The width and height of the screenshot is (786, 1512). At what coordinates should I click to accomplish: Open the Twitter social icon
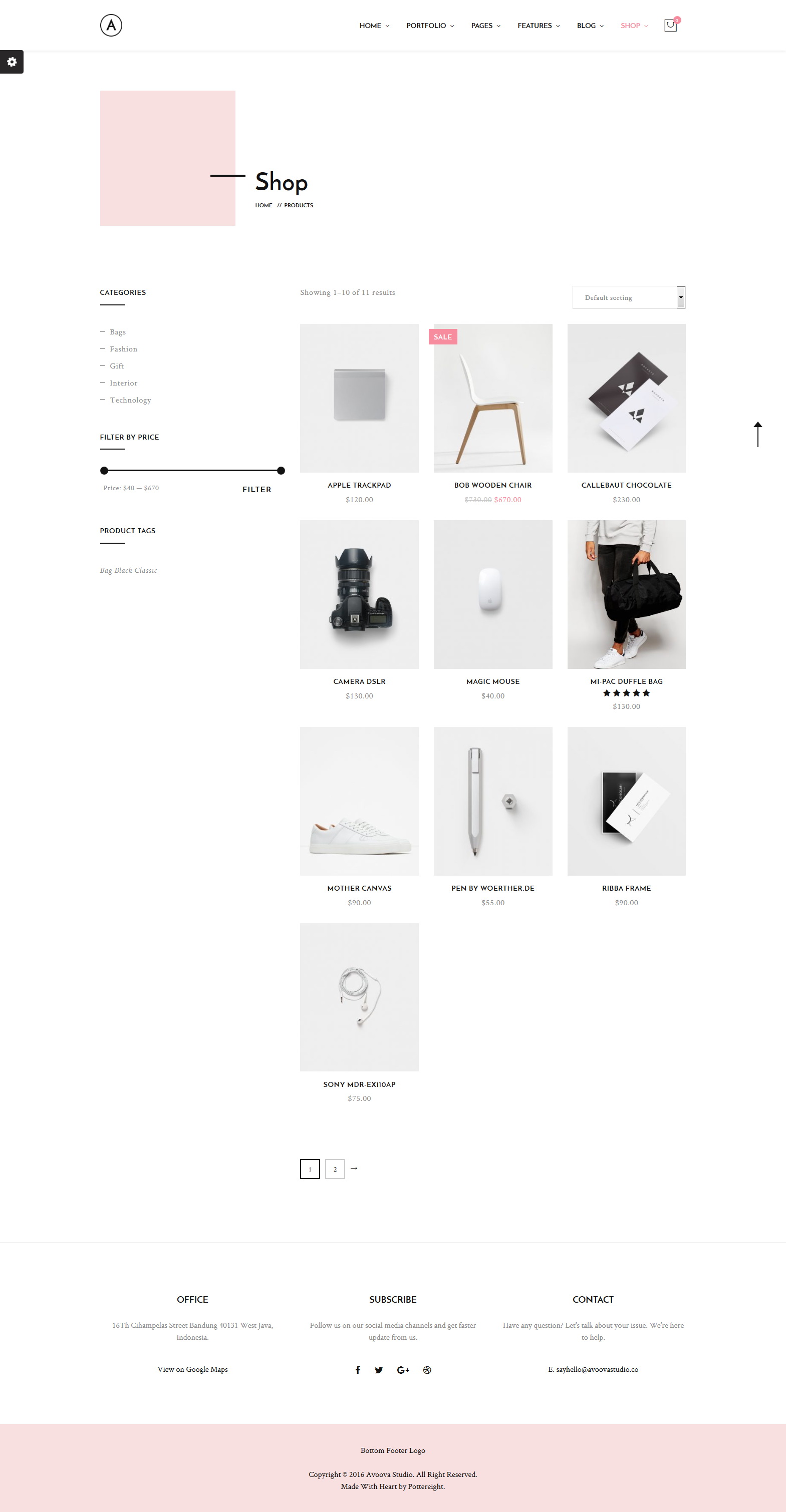379,1369
